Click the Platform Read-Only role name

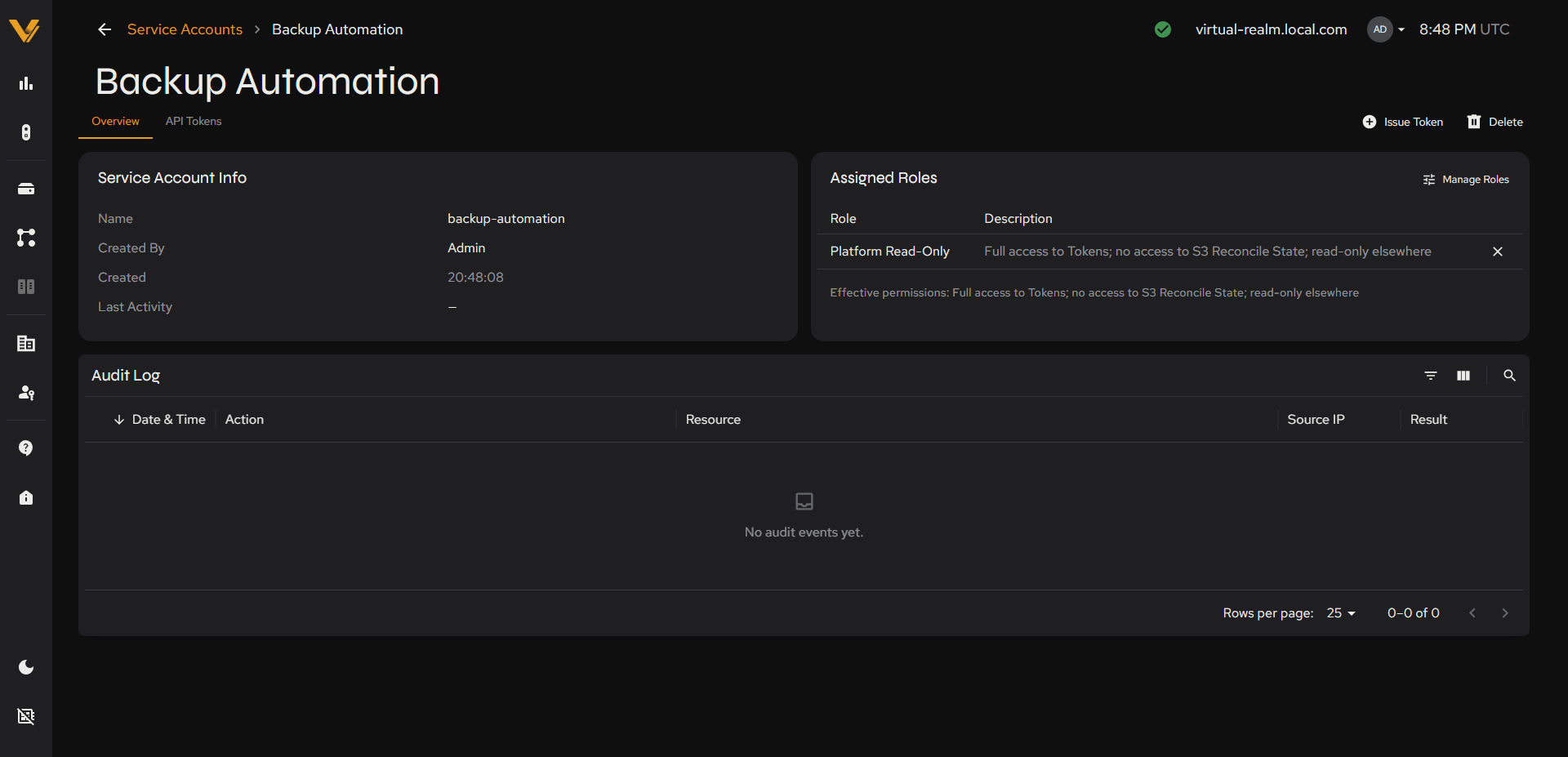pos(889,252)
